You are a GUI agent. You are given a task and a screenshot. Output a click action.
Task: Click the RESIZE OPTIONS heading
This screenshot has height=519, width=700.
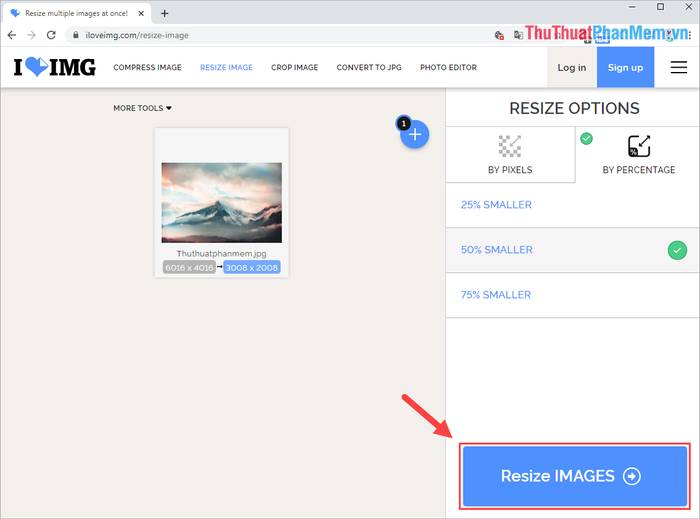tap(574, 108)
